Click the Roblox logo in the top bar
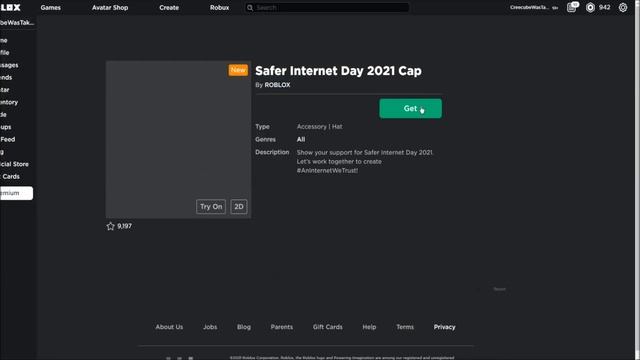 10,7
